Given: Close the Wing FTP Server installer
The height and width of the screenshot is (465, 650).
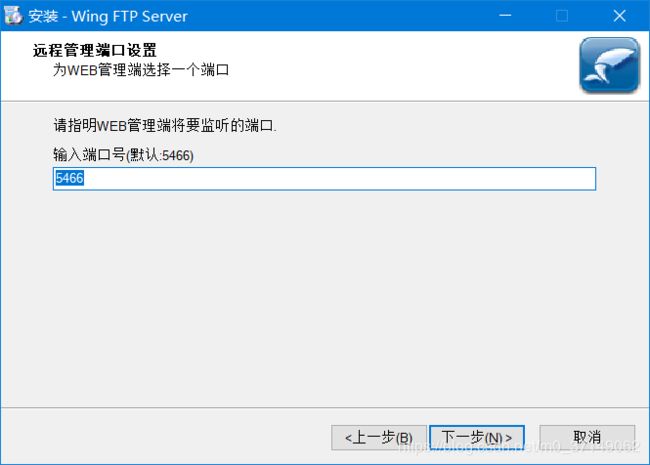Looking at the screenshot, I should (x=619, y=16).
